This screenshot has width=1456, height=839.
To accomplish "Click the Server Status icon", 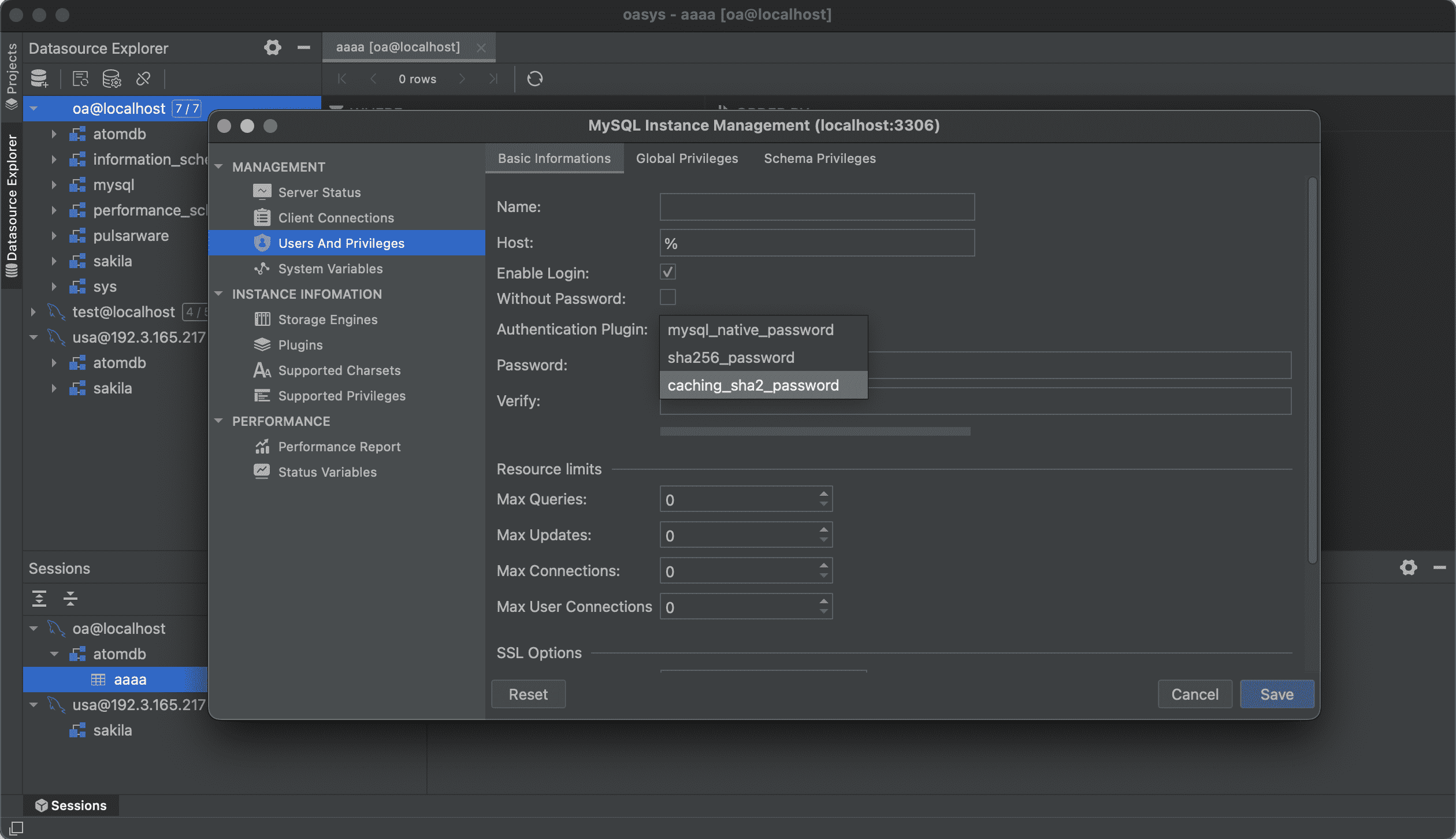I will coord(262,192).
